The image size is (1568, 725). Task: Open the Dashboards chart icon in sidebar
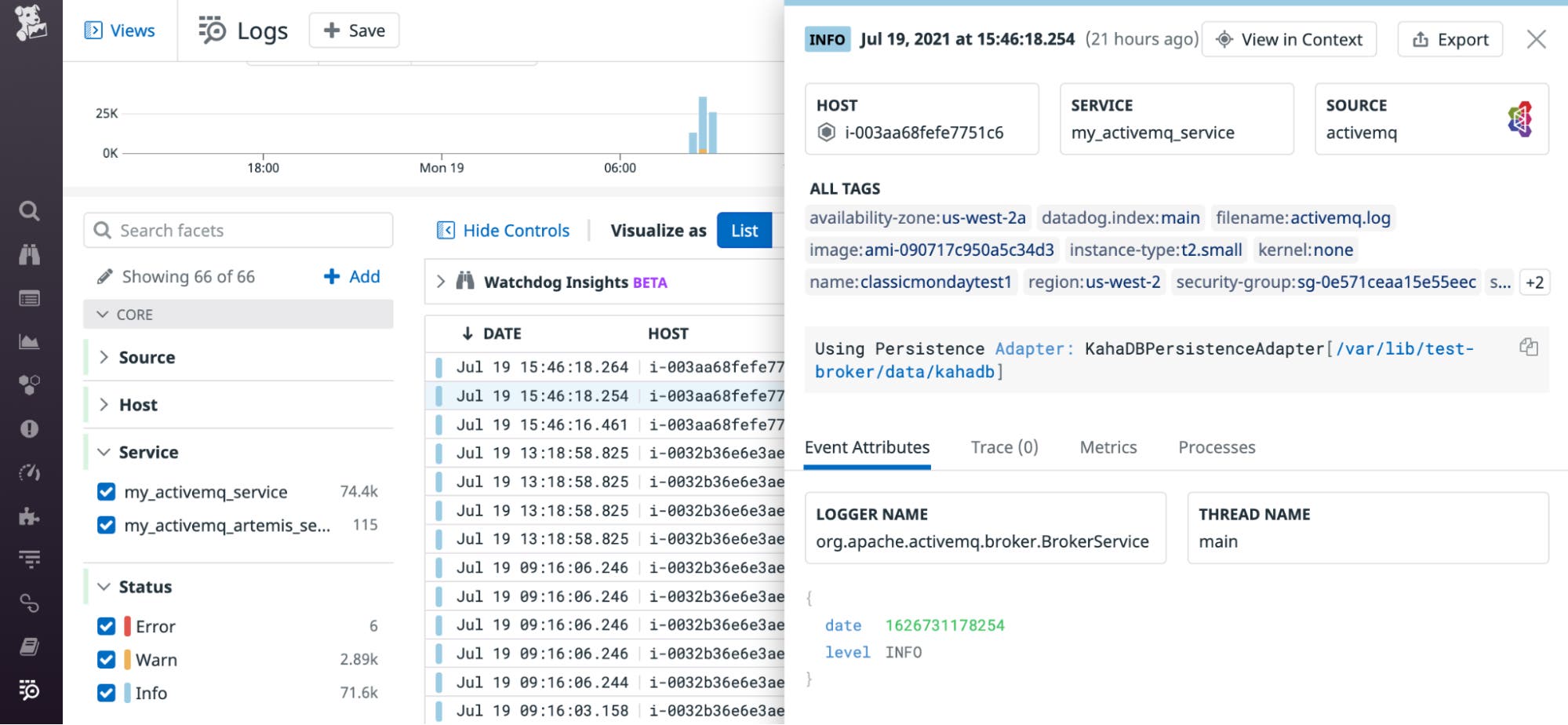29,341
